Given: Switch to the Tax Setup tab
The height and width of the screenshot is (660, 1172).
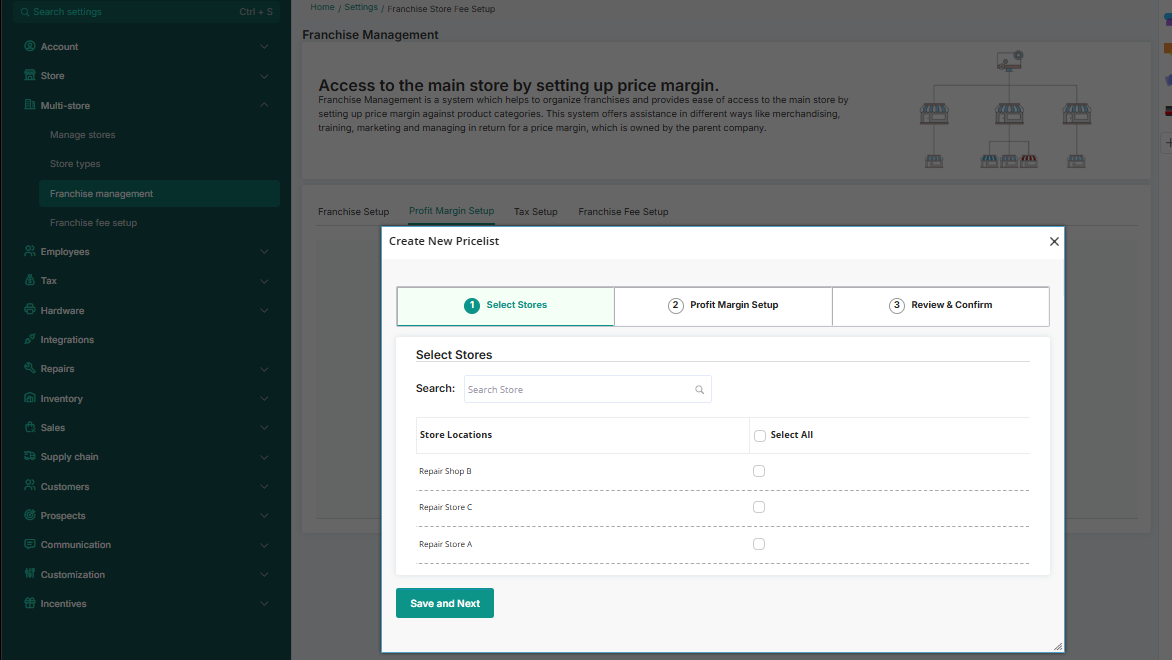Looking at the screenshot, I should click(x=535, y=212).
